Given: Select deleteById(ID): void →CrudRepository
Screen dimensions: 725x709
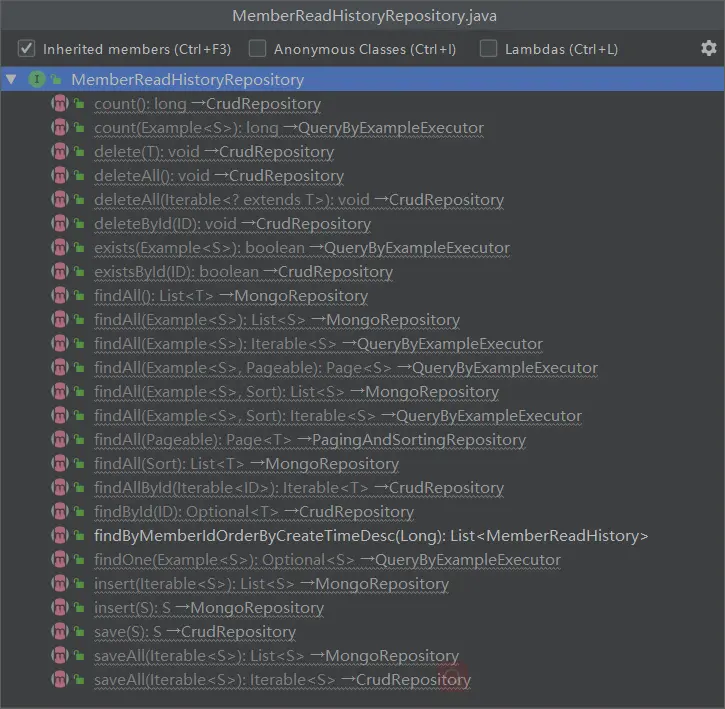Looking at the screenshot, I should (233, 223).
